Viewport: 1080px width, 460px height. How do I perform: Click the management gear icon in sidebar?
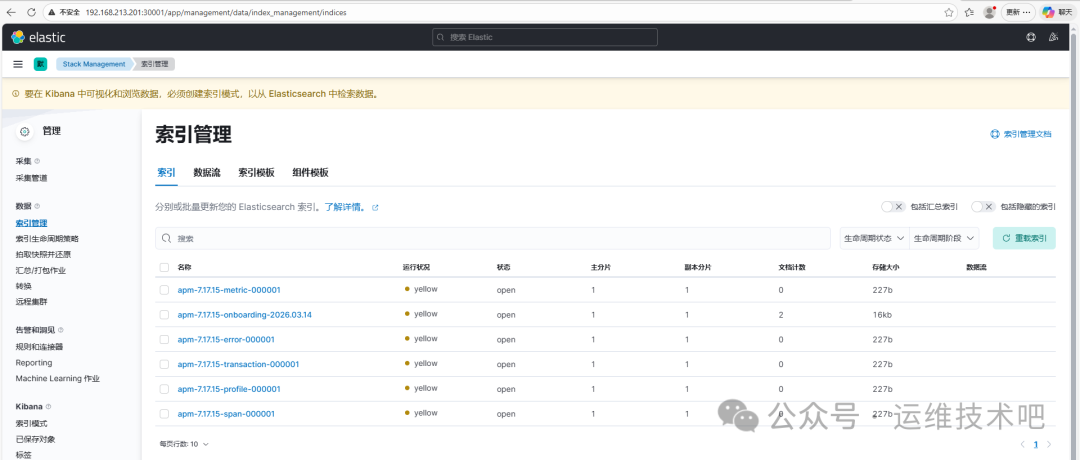click(25, 132)
